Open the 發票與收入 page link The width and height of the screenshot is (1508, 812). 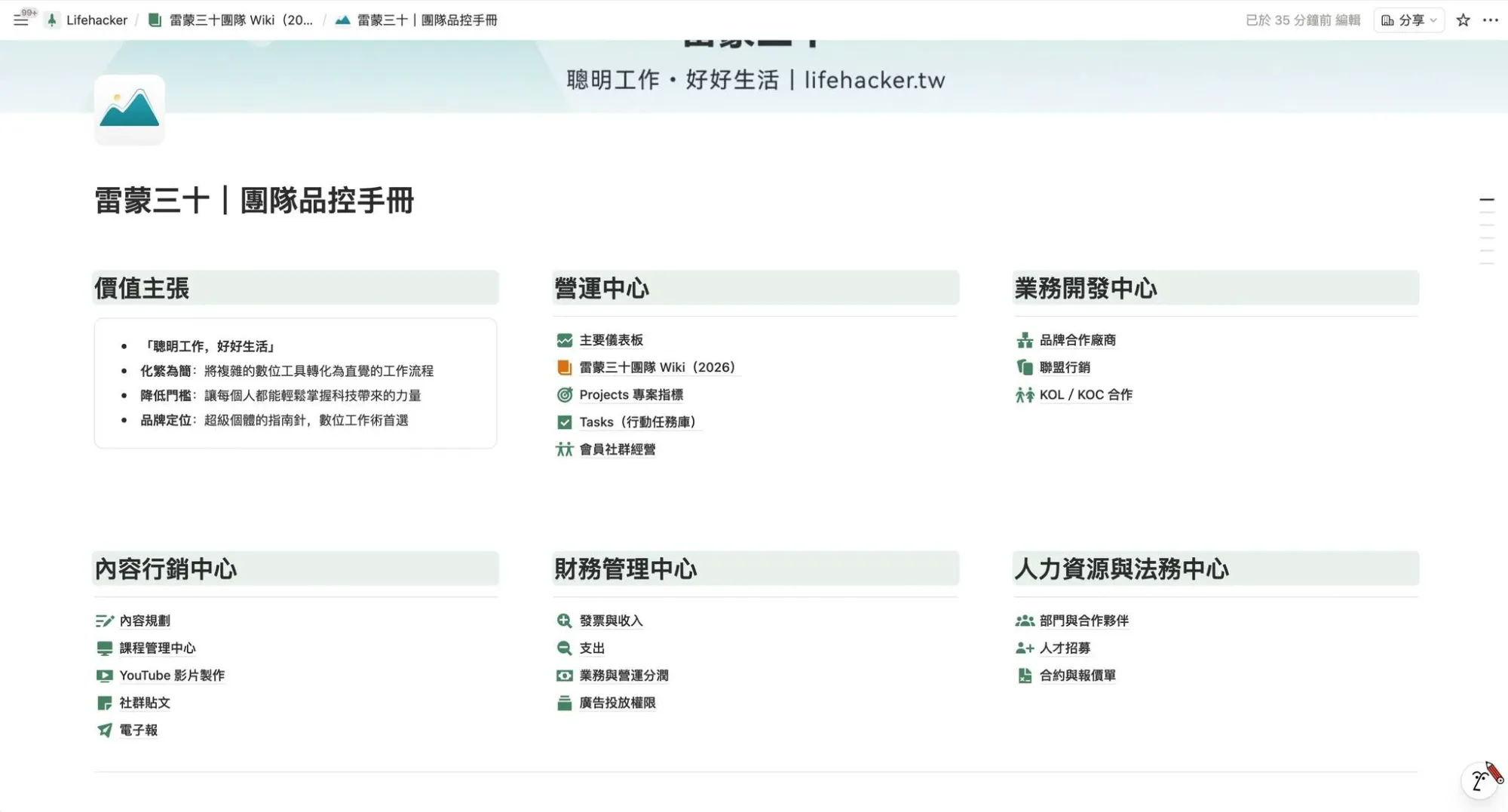click(611, 620)
